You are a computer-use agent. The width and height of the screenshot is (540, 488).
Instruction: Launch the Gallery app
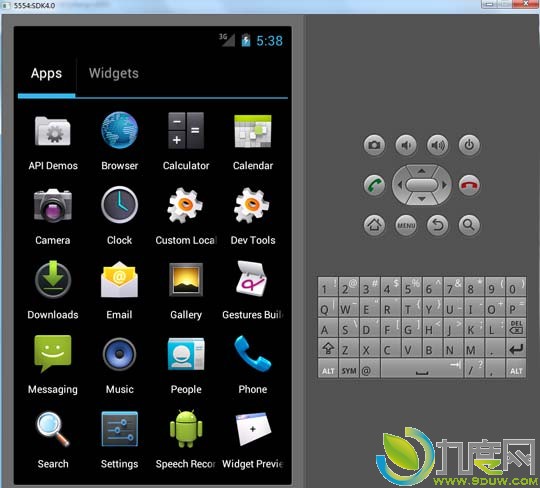(186, 291)
